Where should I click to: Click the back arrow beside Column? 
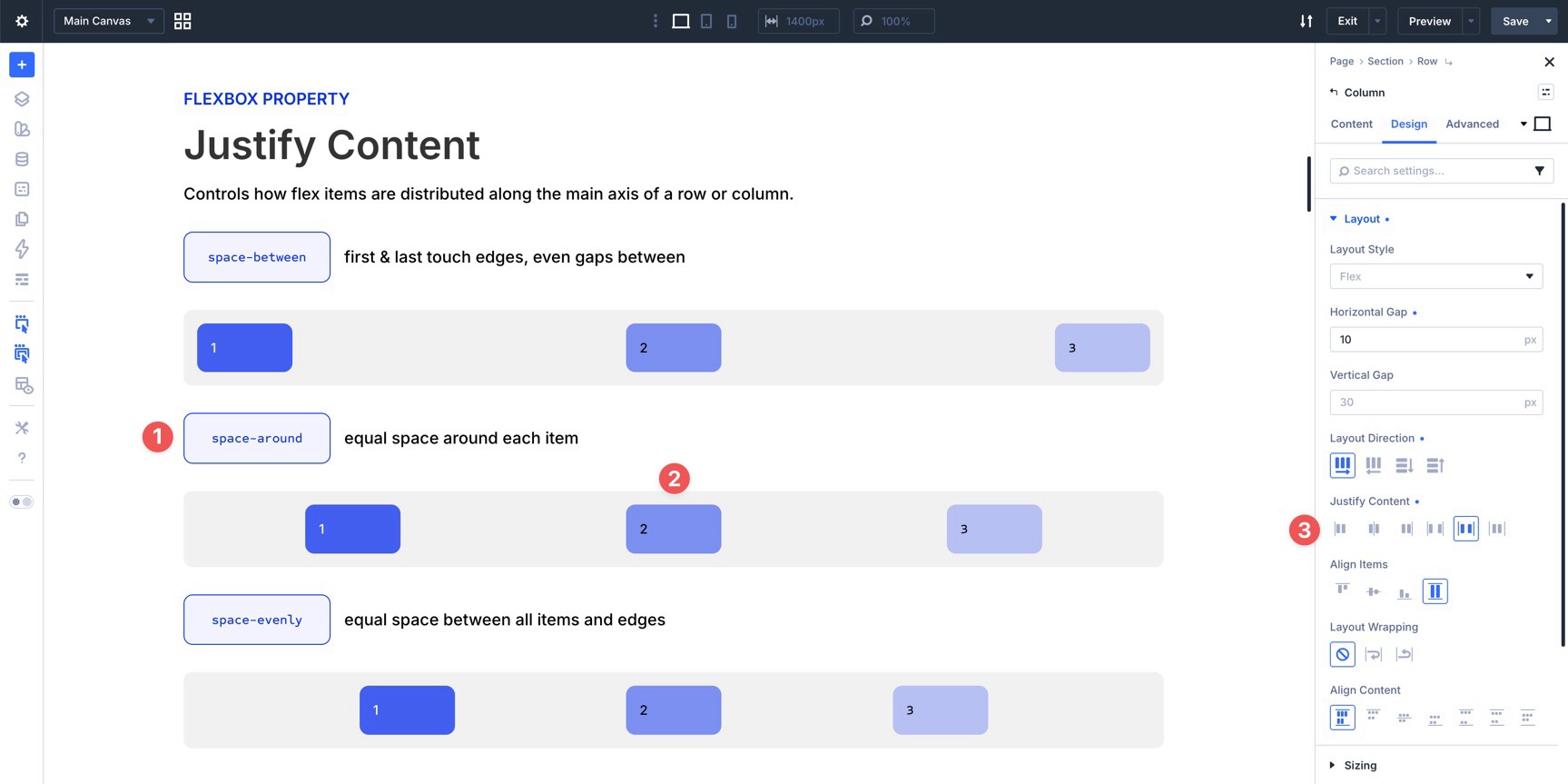point(1334,92)
